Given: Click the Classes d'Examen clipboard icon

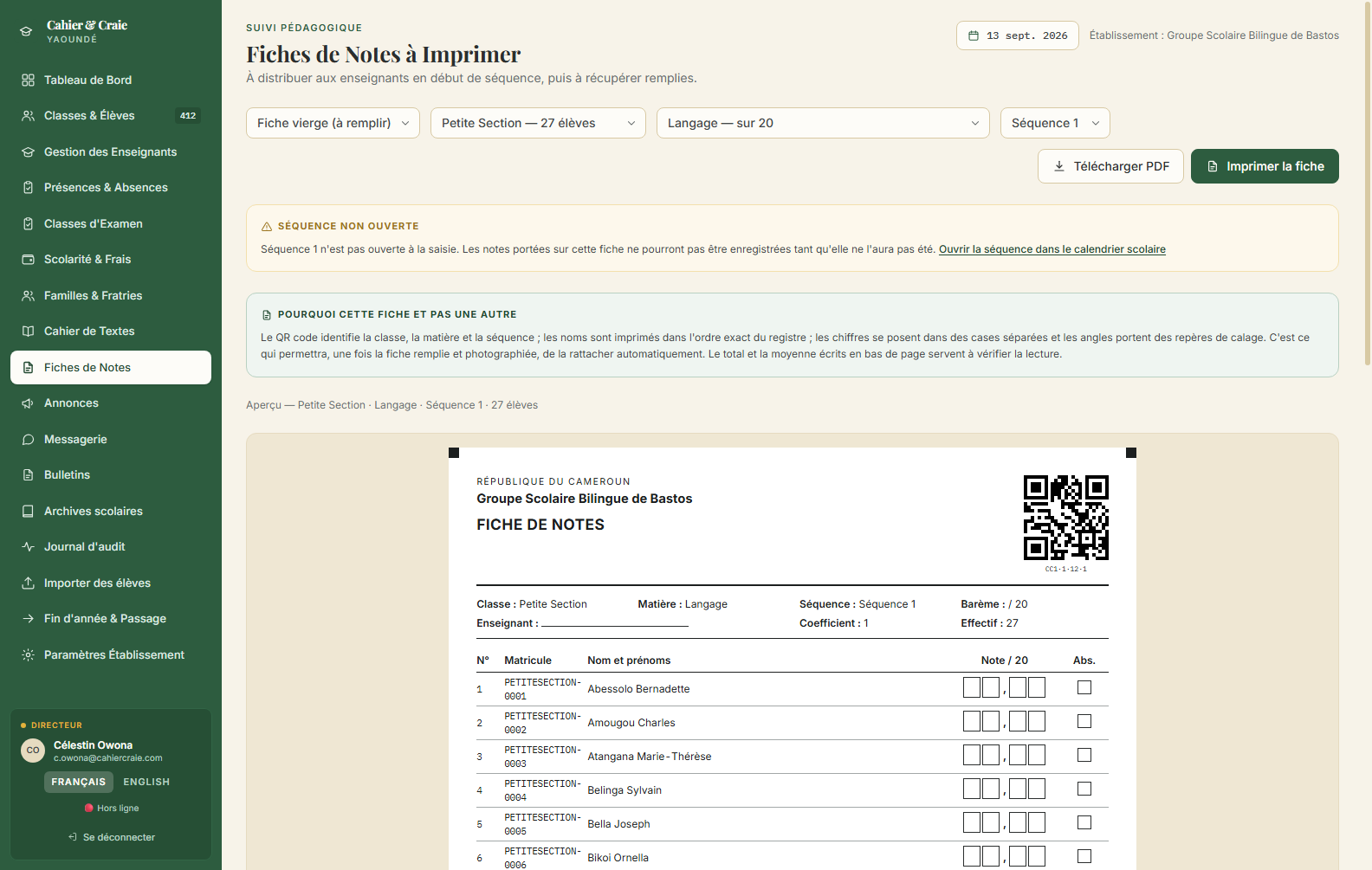Looking at the screenshot, I should 28,223.
